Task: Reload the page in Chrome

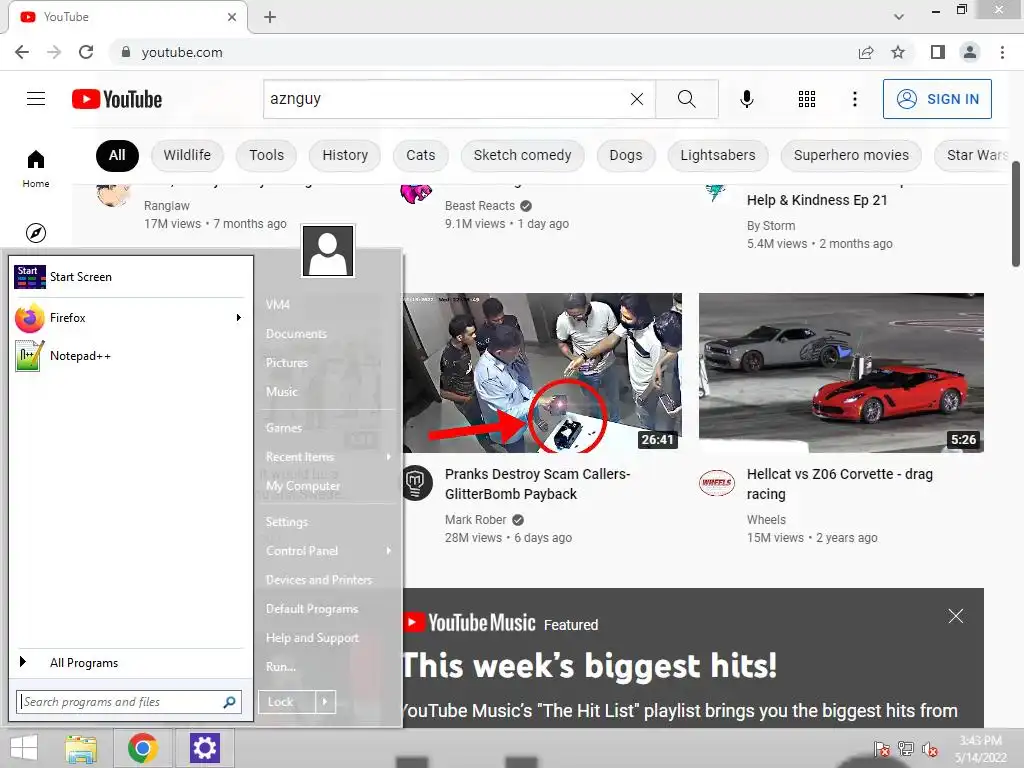Action: click(86, 52)
